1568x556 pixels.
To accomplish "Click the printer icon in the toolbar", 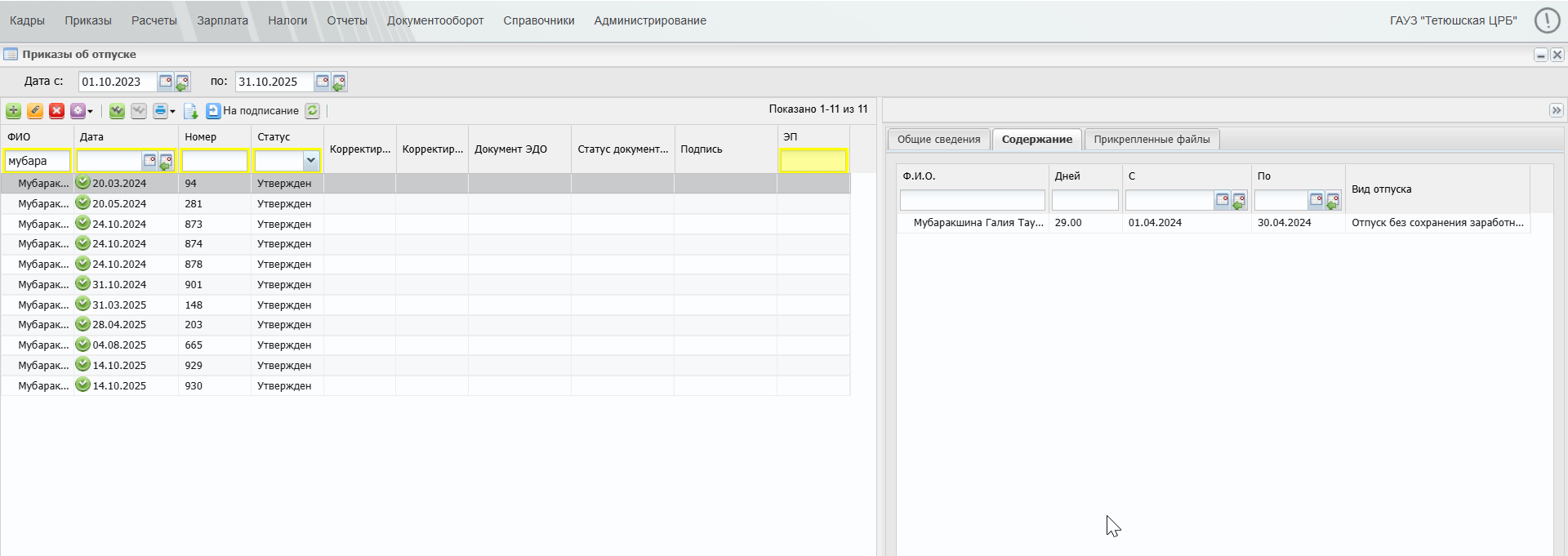I will pos(160,111).
